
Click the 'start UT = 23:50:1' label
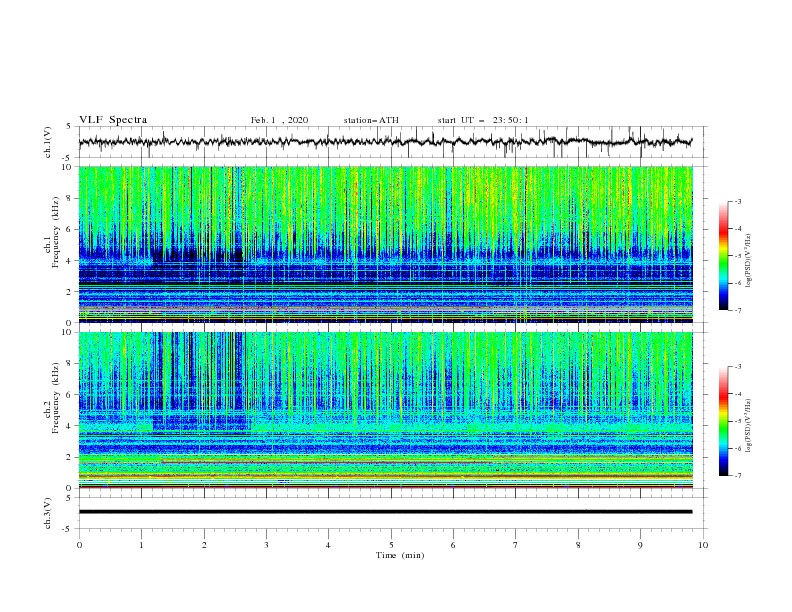(483, 120)
